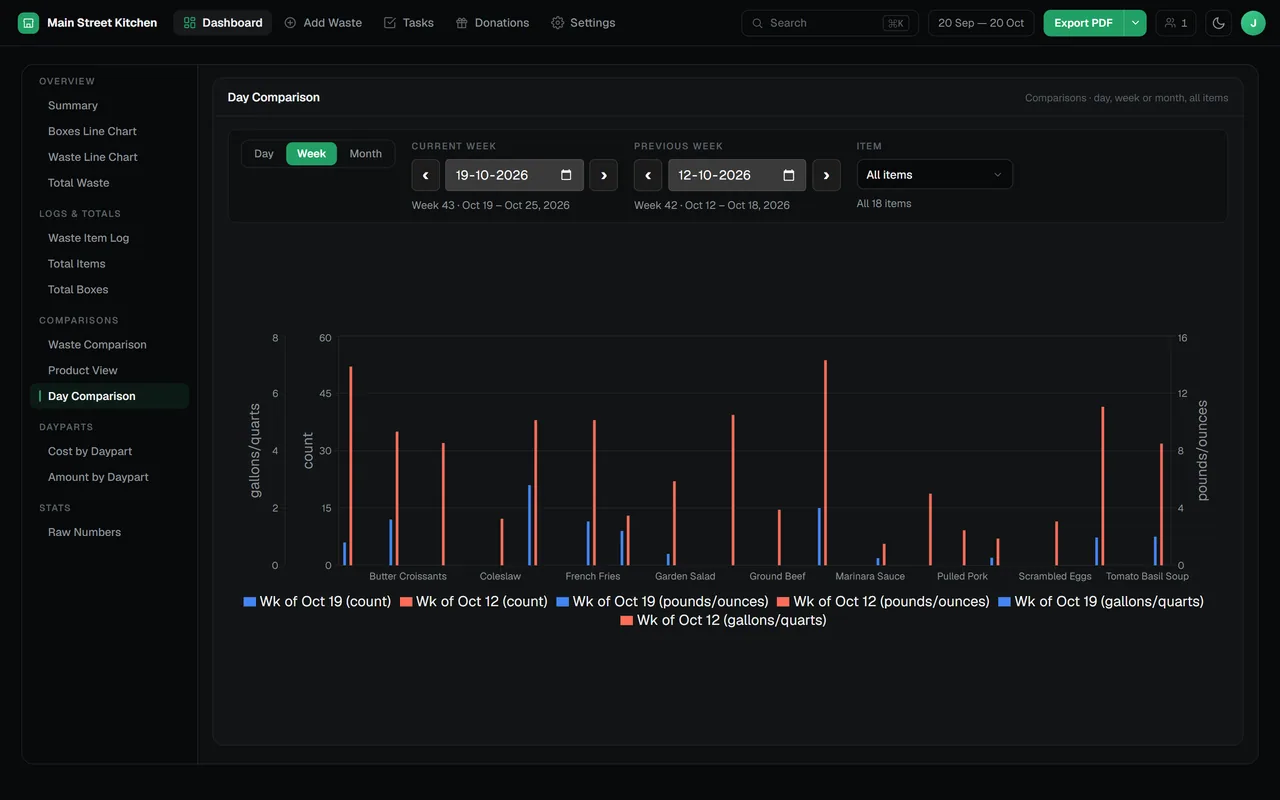This screenshot has height=800, width=1280.
Task: Open calendar picker for 19-10-2026 date
Action: [x=566, y=175]
